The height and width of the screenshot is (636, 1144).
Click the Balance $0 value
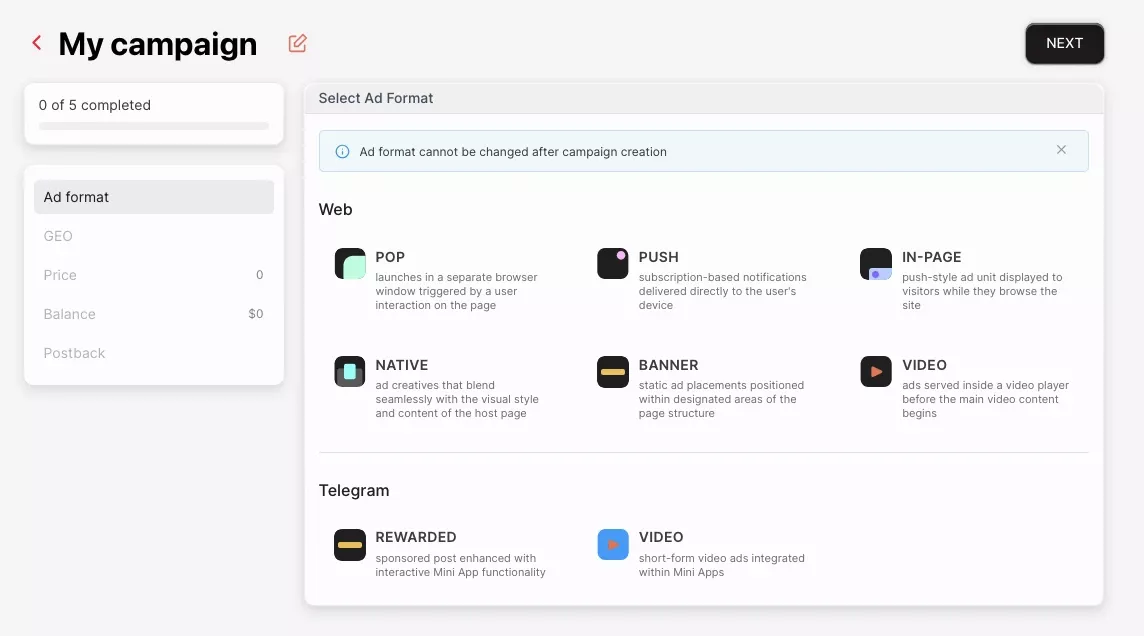coord(255,314)
